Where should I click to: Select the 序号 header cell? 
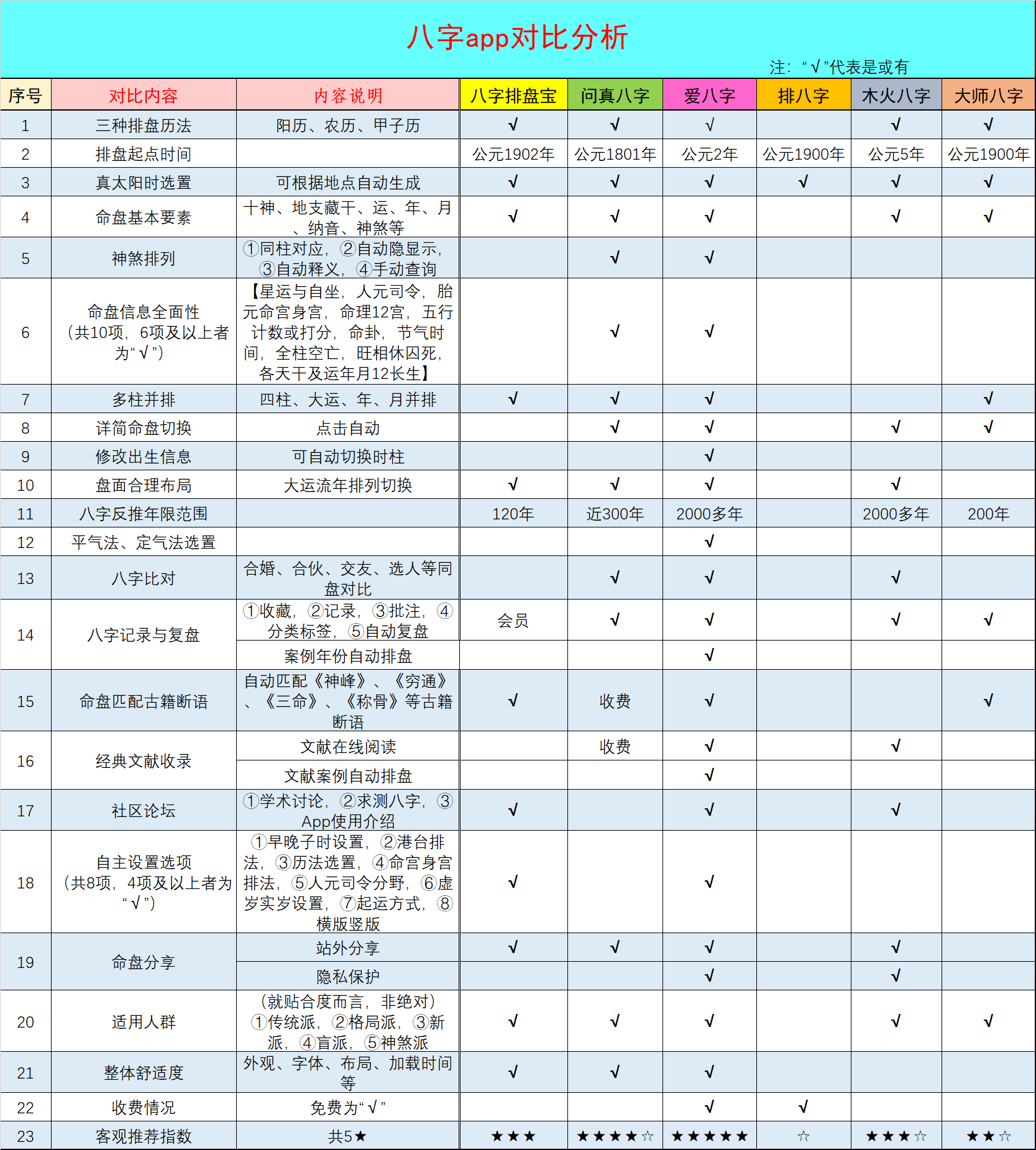click(x=25, y=95)
